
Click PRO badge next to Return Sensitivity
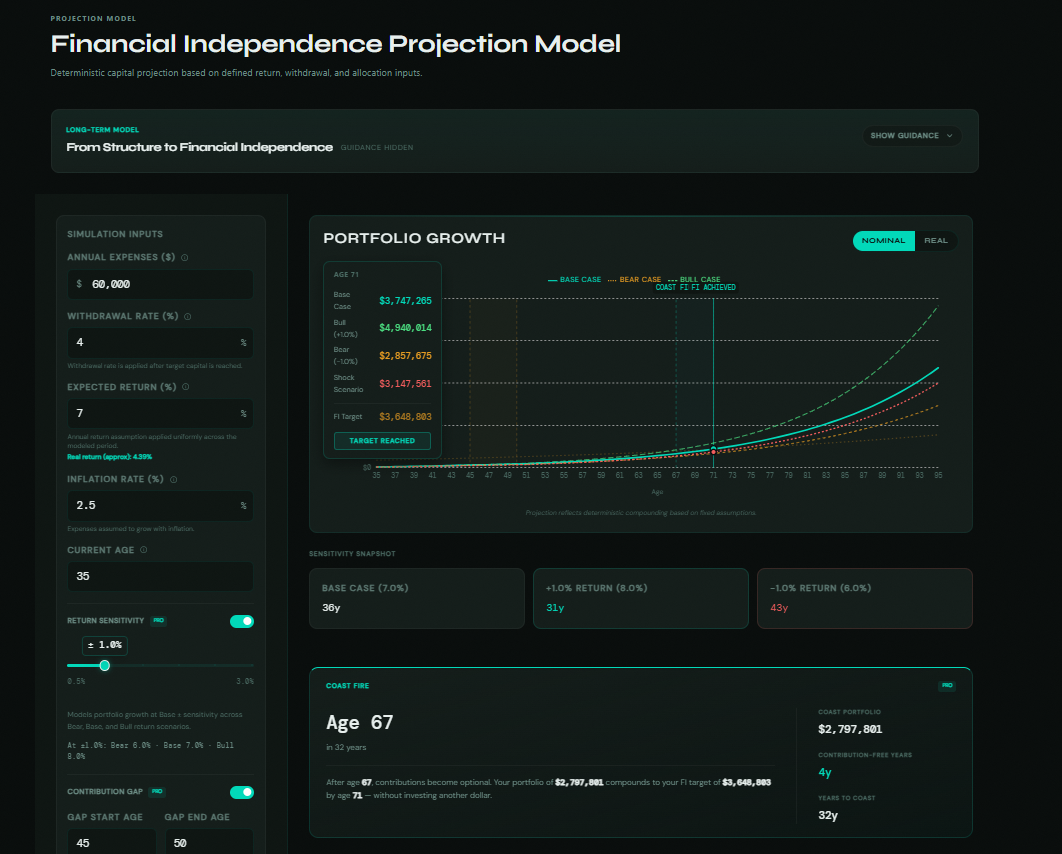point(158,620)
